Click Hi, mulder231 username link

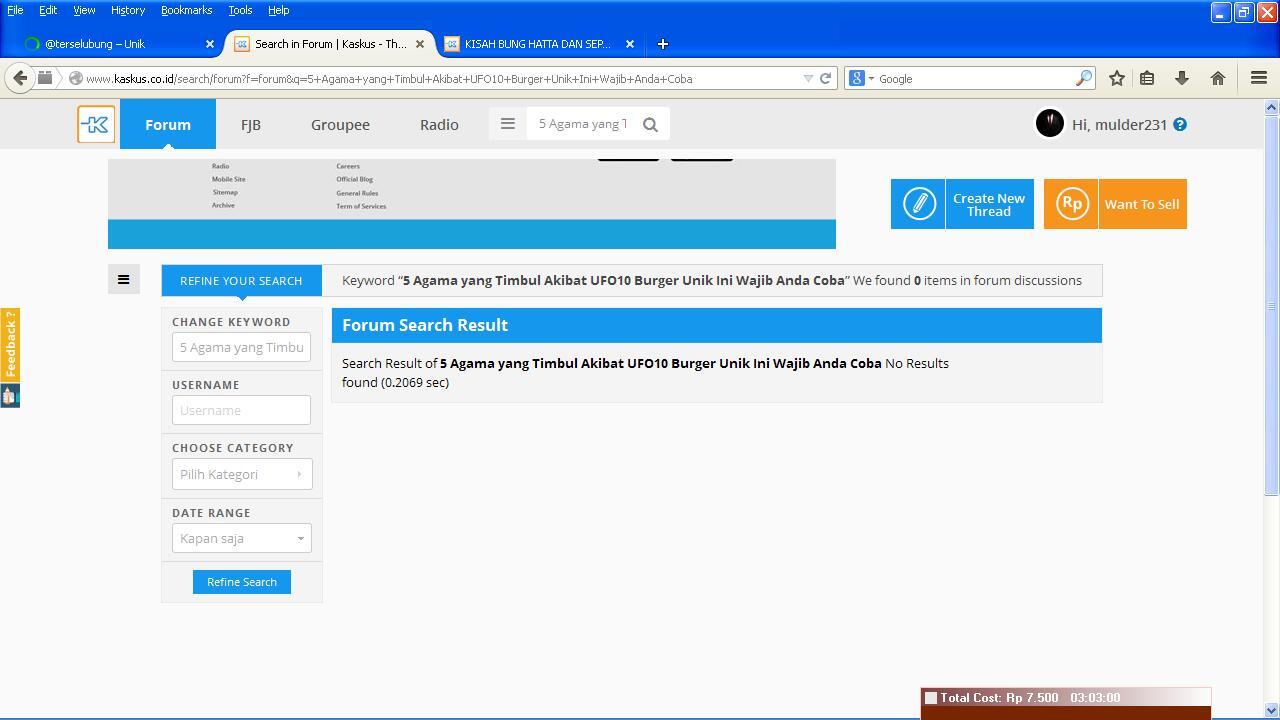point(1119,124)
